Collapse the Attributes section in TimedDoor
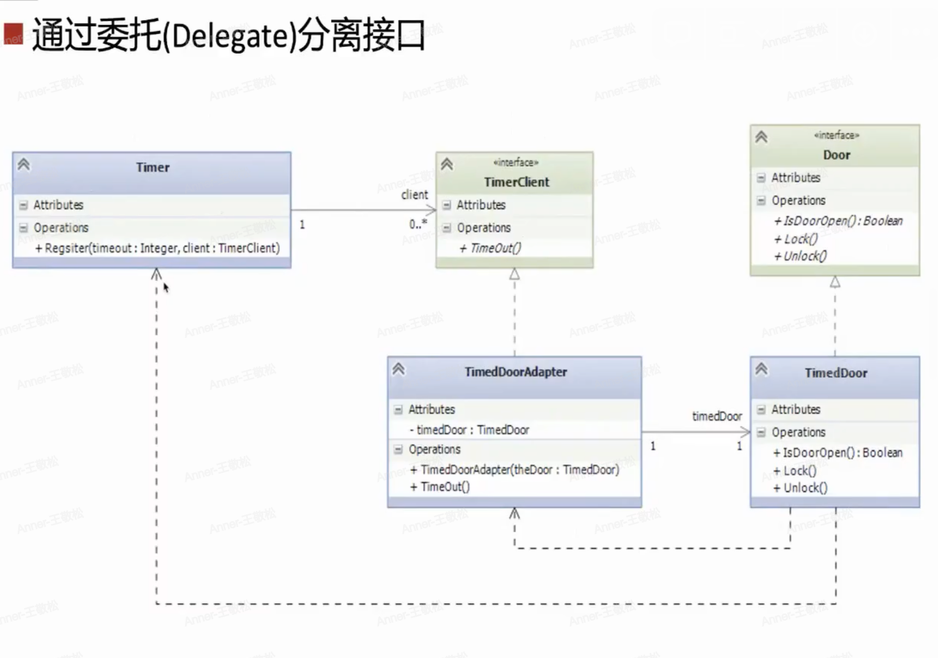938x658 pixels. coord(761,410)
